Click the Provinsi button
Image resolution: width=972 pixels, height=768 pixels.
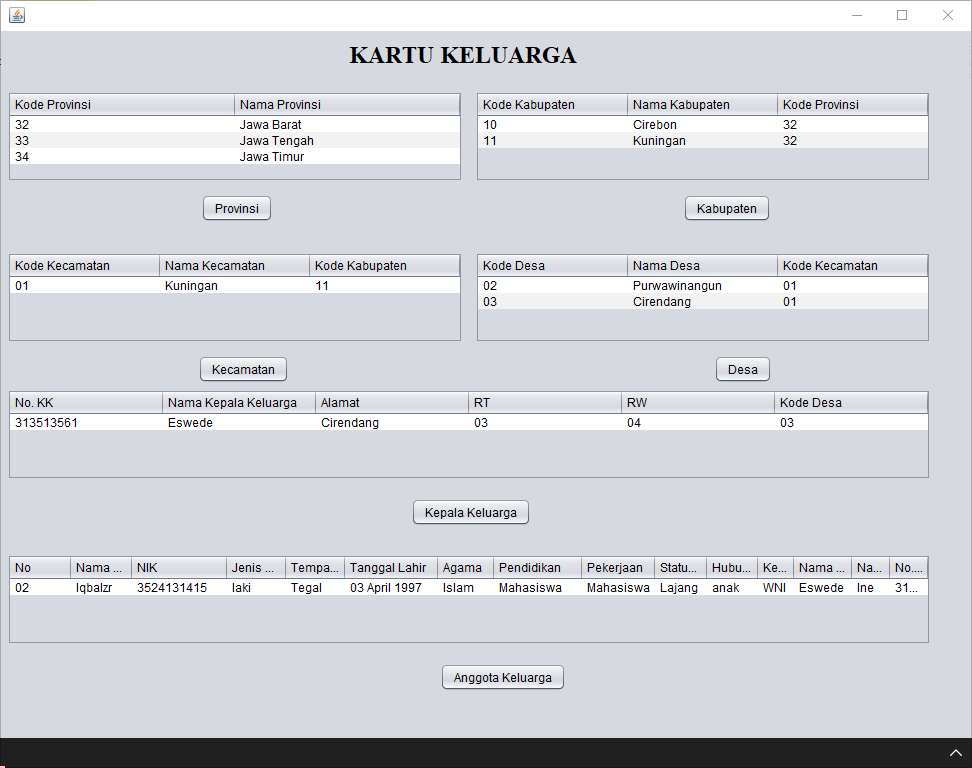coord(236,208)
